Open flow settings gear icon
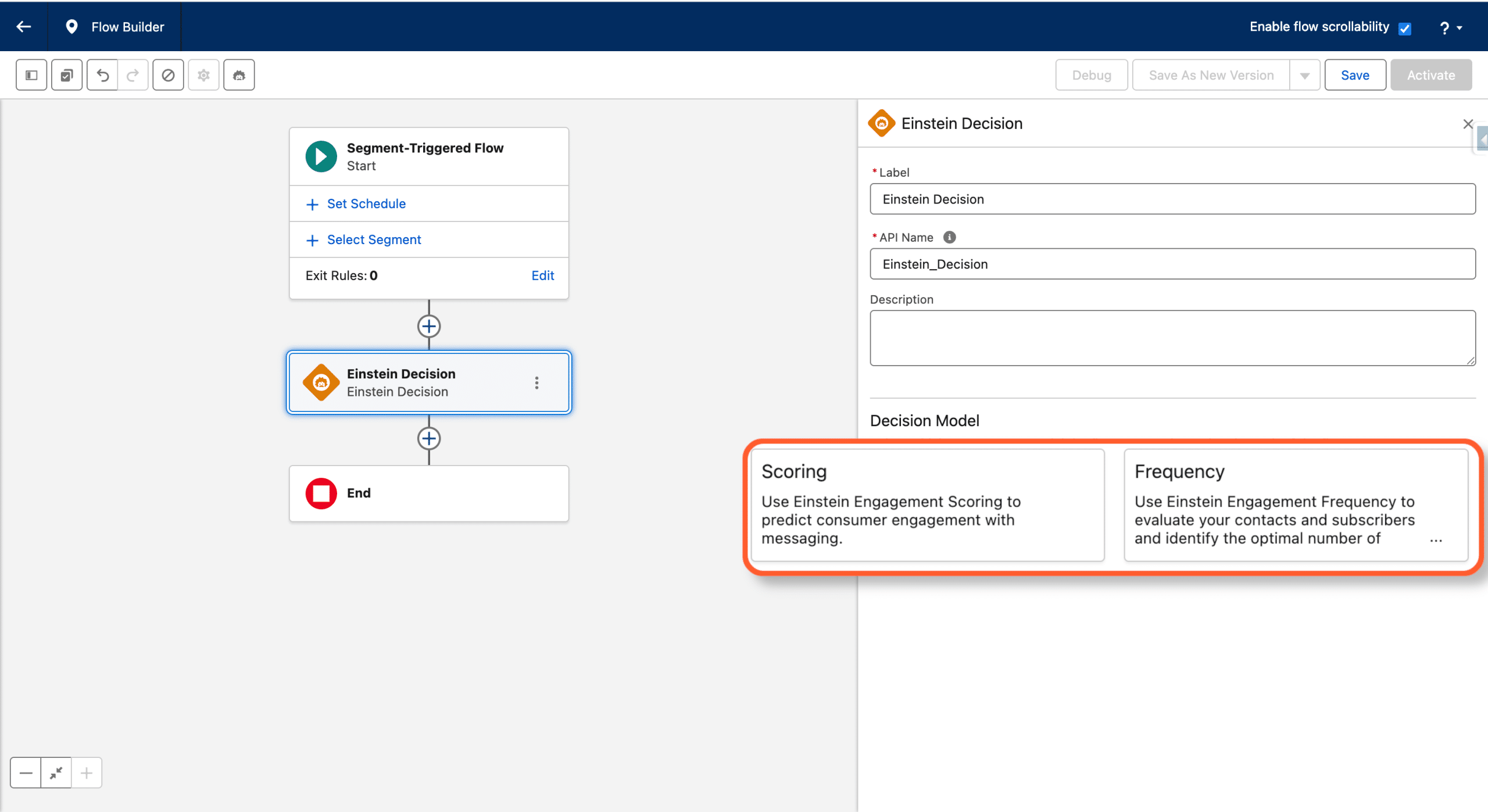1488x812 pixels. coord(203,75)
